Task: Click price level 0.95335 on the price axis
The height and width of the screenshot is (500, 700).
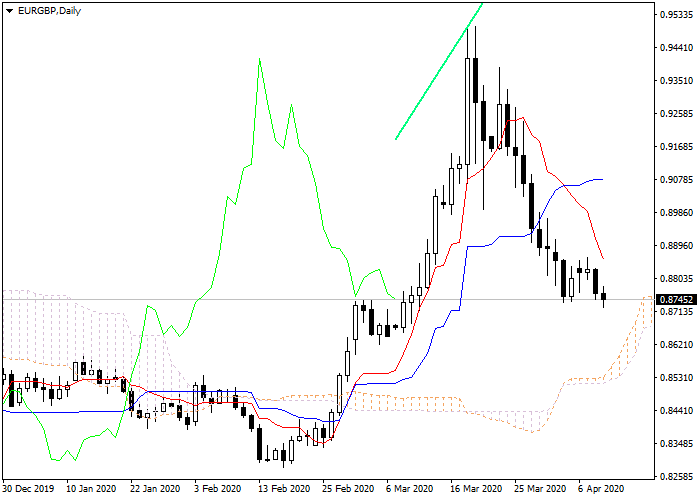Action: (676, 15)
